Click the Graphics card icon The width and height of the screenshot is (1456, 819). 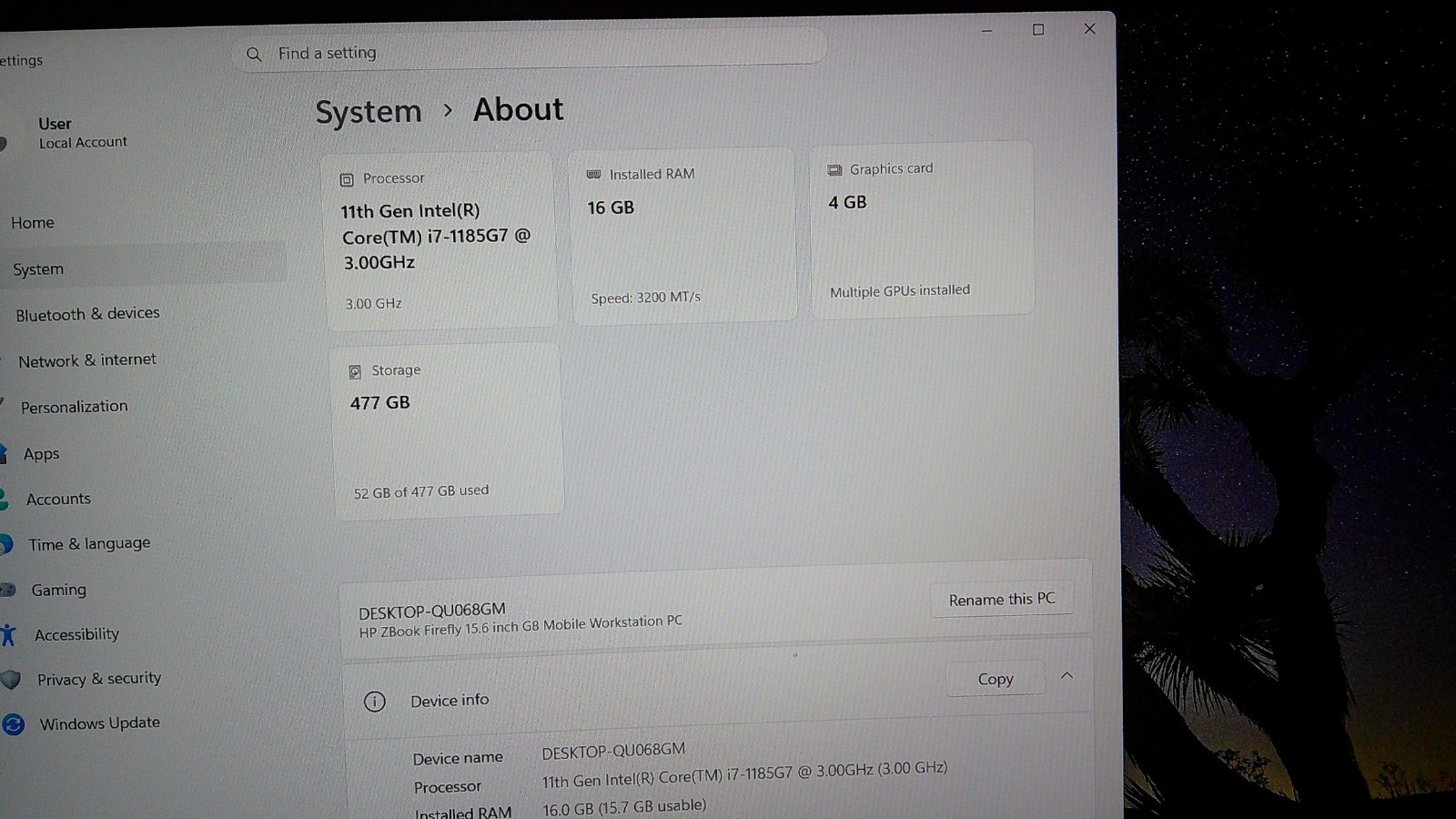(x=834, y=170)
